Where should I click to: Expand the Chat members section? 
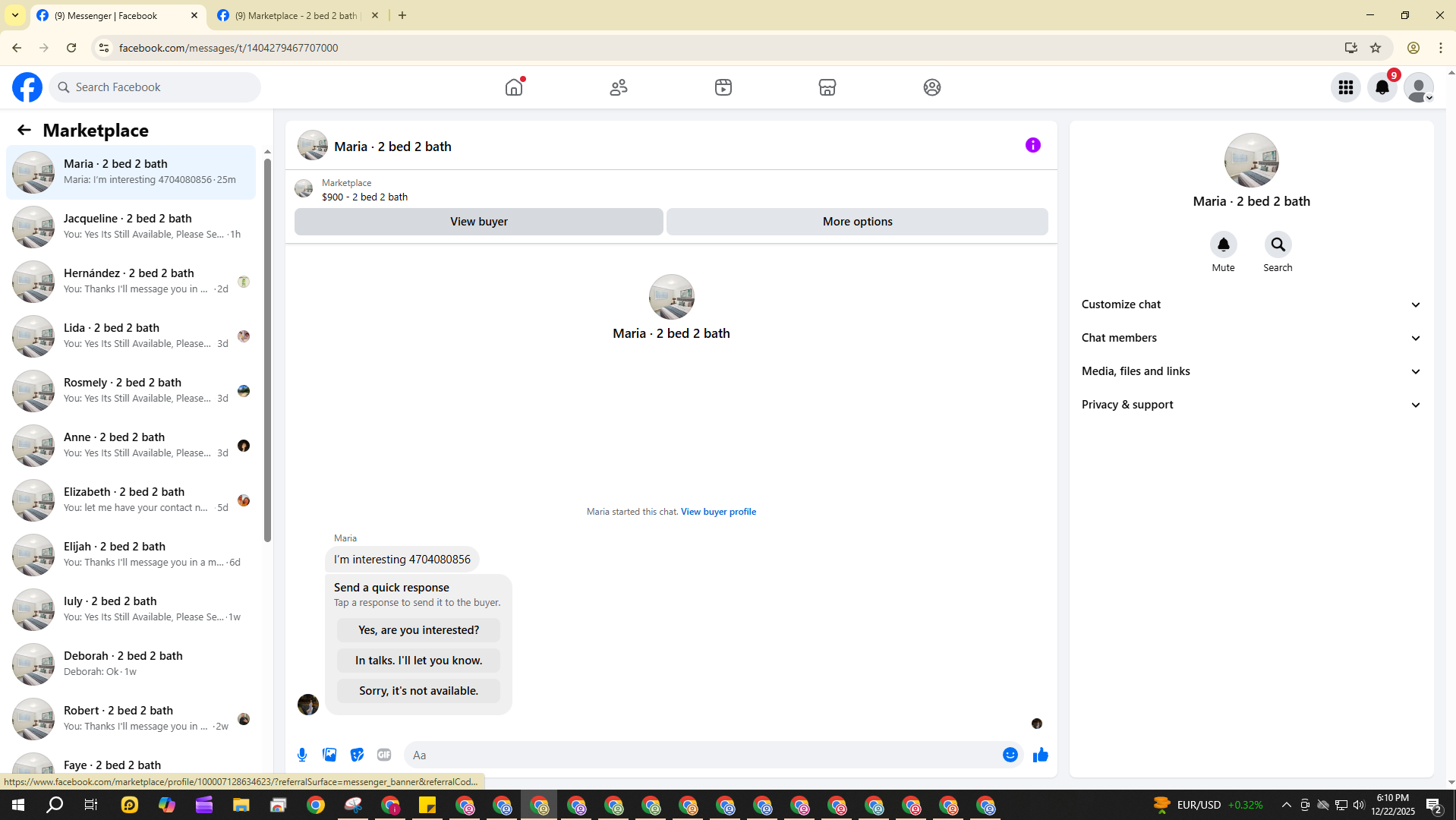1251,338
